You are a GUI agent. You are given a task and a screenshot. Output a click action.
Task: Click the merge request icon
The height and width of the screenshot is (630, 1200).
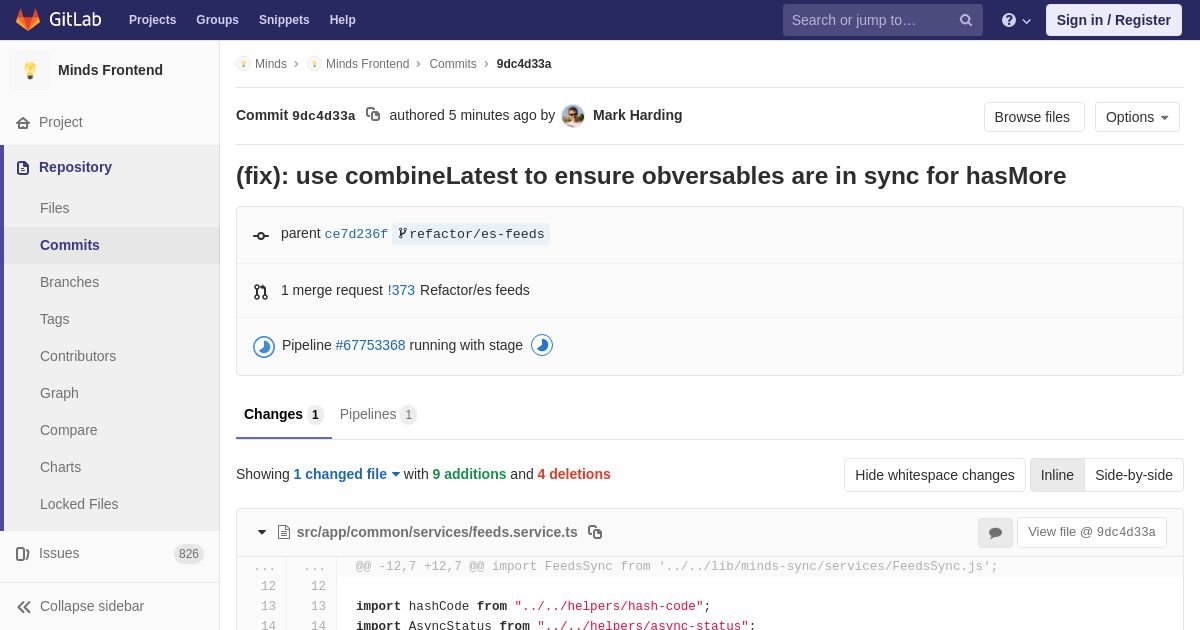point(261,292)
